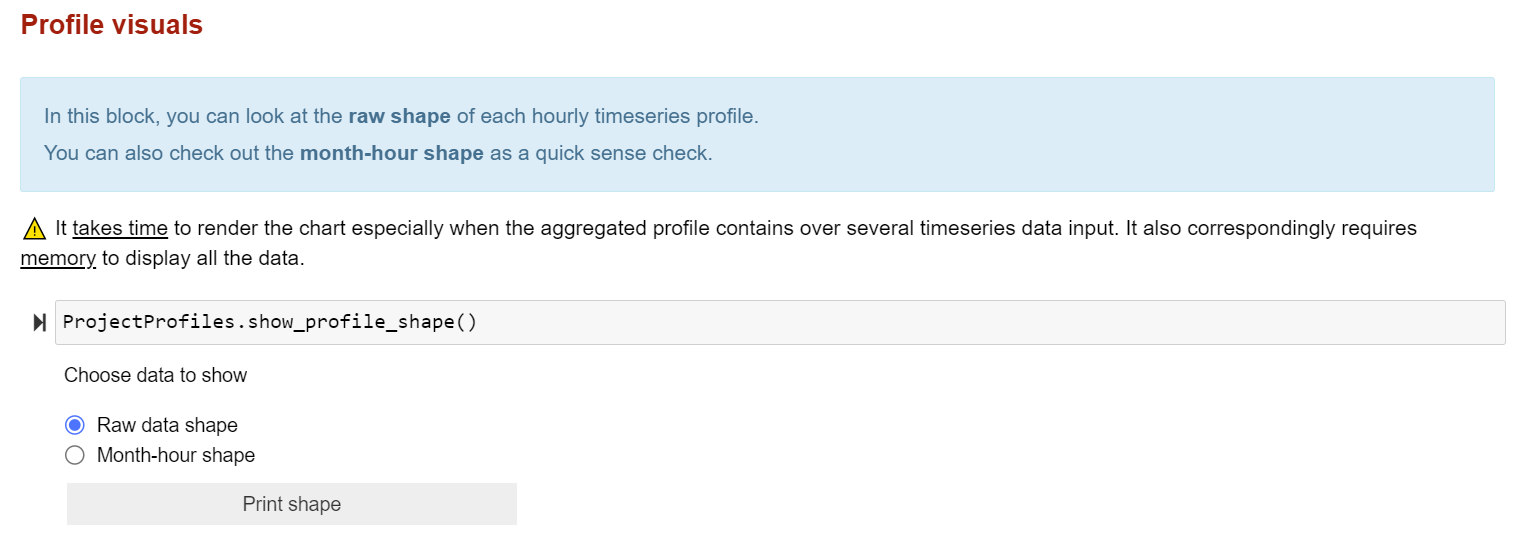
Task: Click the "Month-hour shape" option label
Action: [176, 455]
